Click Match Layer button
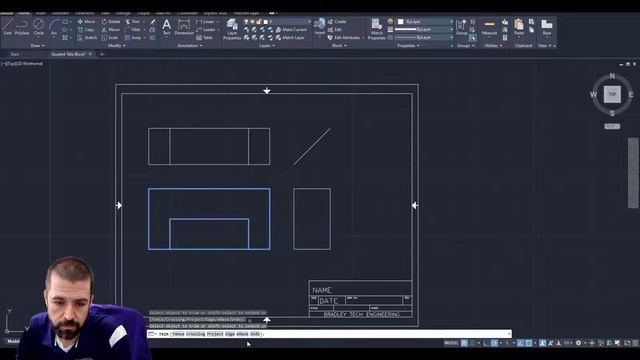 click(x=290, y=38)
